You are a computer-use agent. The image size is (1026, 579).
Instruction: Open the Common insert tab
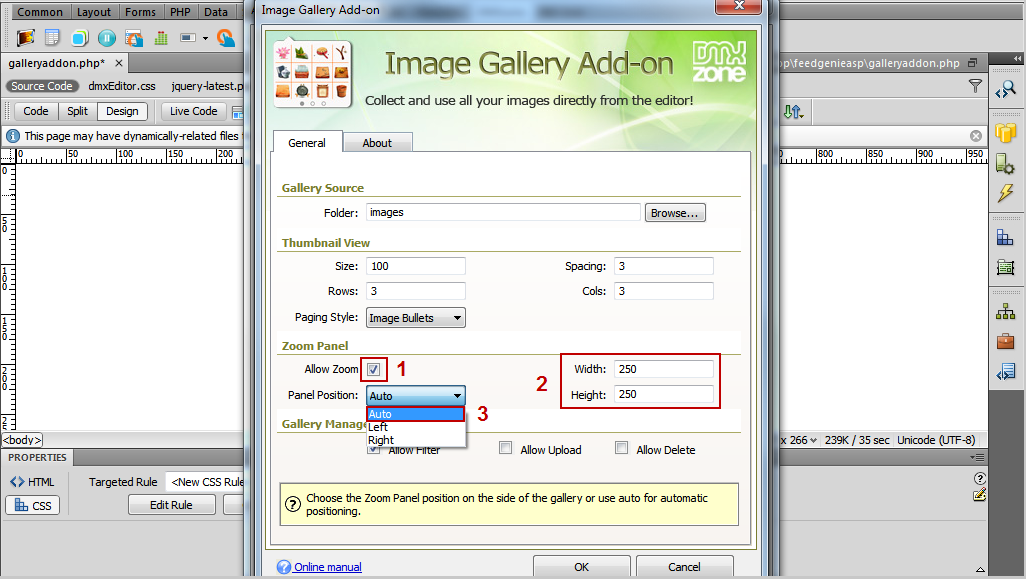(x=40, y=12)
